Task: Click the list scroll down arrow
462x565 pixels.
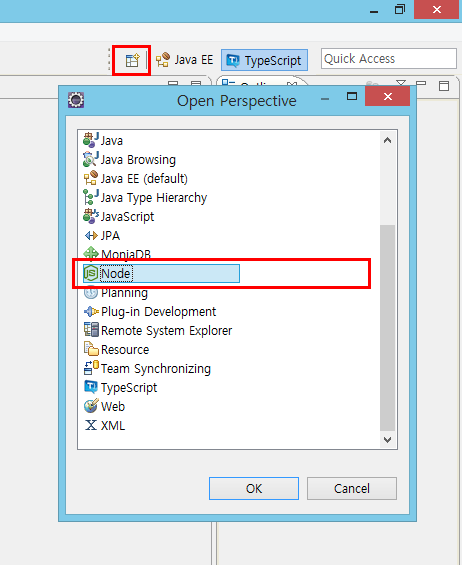Action: 387,440
